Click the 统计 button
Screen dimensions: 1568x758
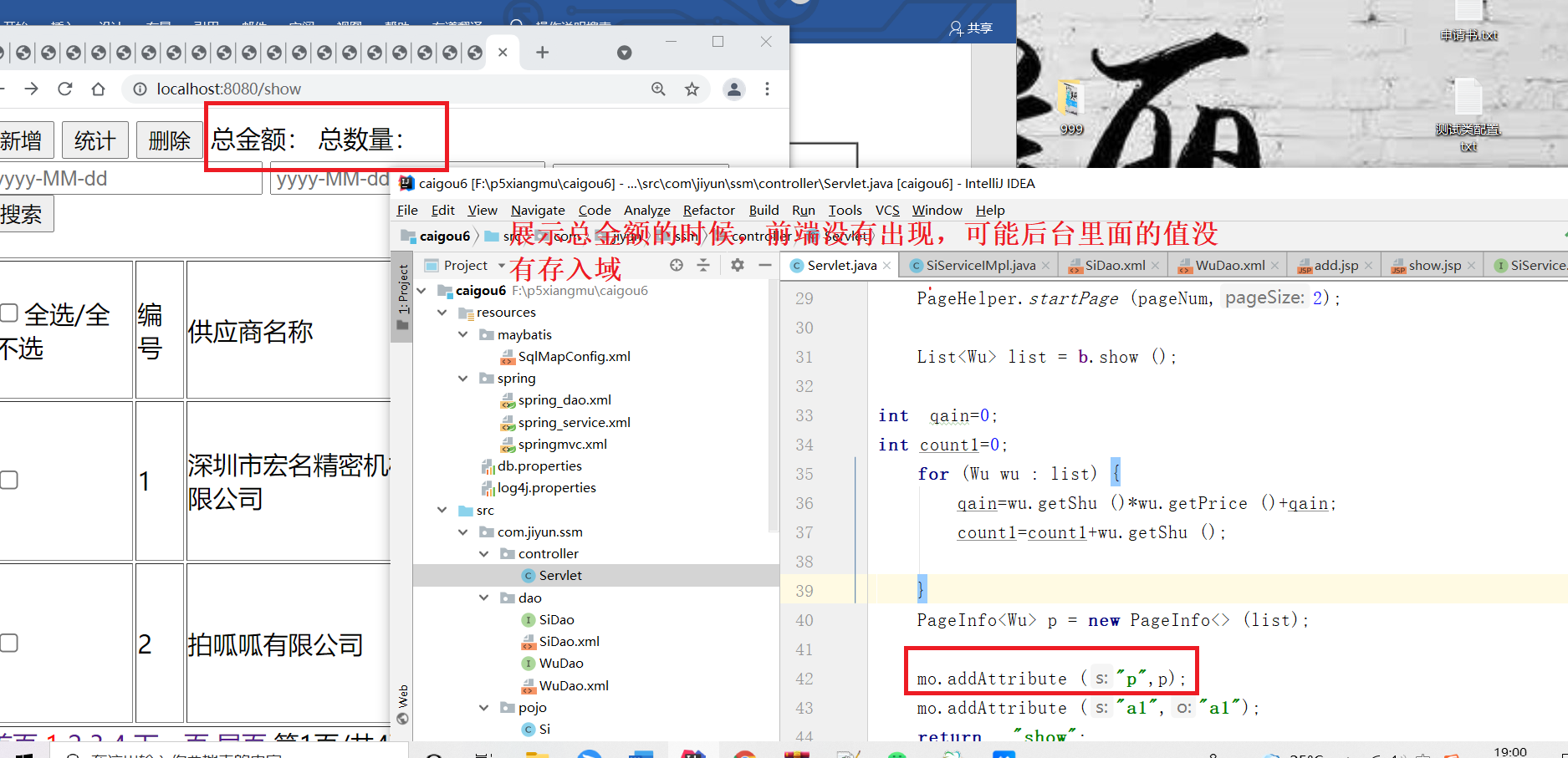(x=94, y=140)
